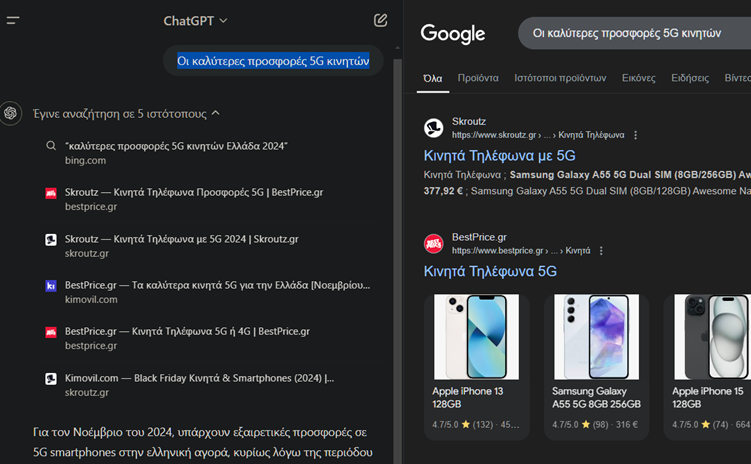Open more options for the BestPrice.gr result
Image resolution: width=751 pixels, height=464 pixels.
coord(601,251)
